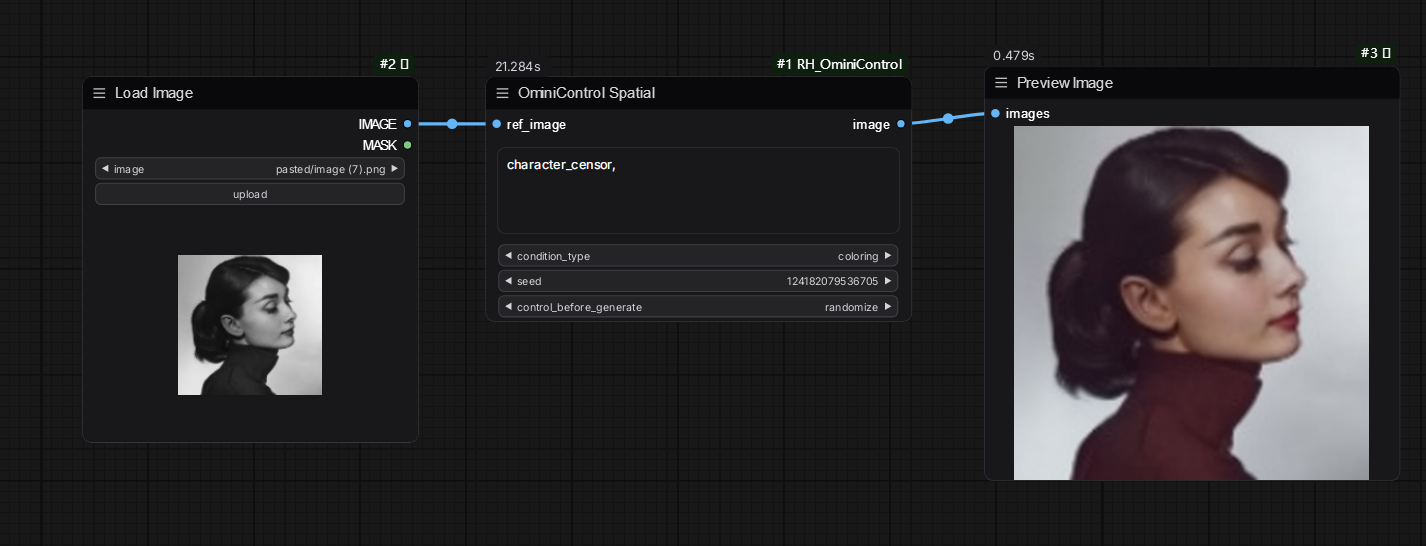Switch condition_type to next option

coord(887,256)
